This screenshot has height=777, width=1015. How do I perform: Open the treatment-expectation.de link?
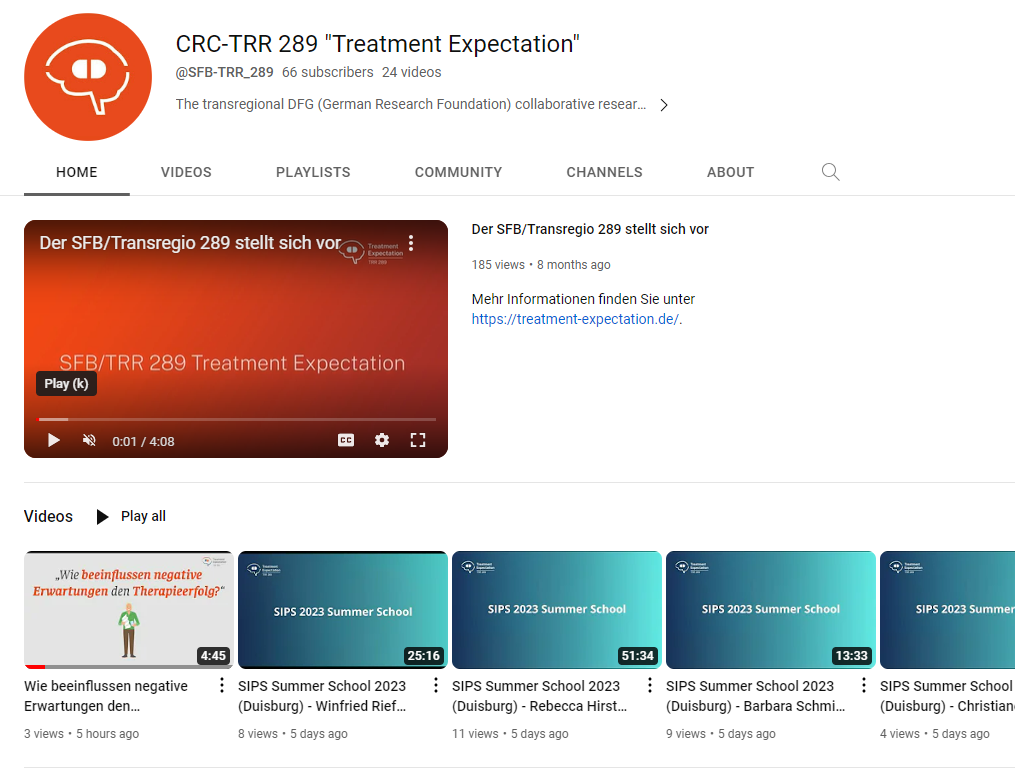(x=575, y=320)
